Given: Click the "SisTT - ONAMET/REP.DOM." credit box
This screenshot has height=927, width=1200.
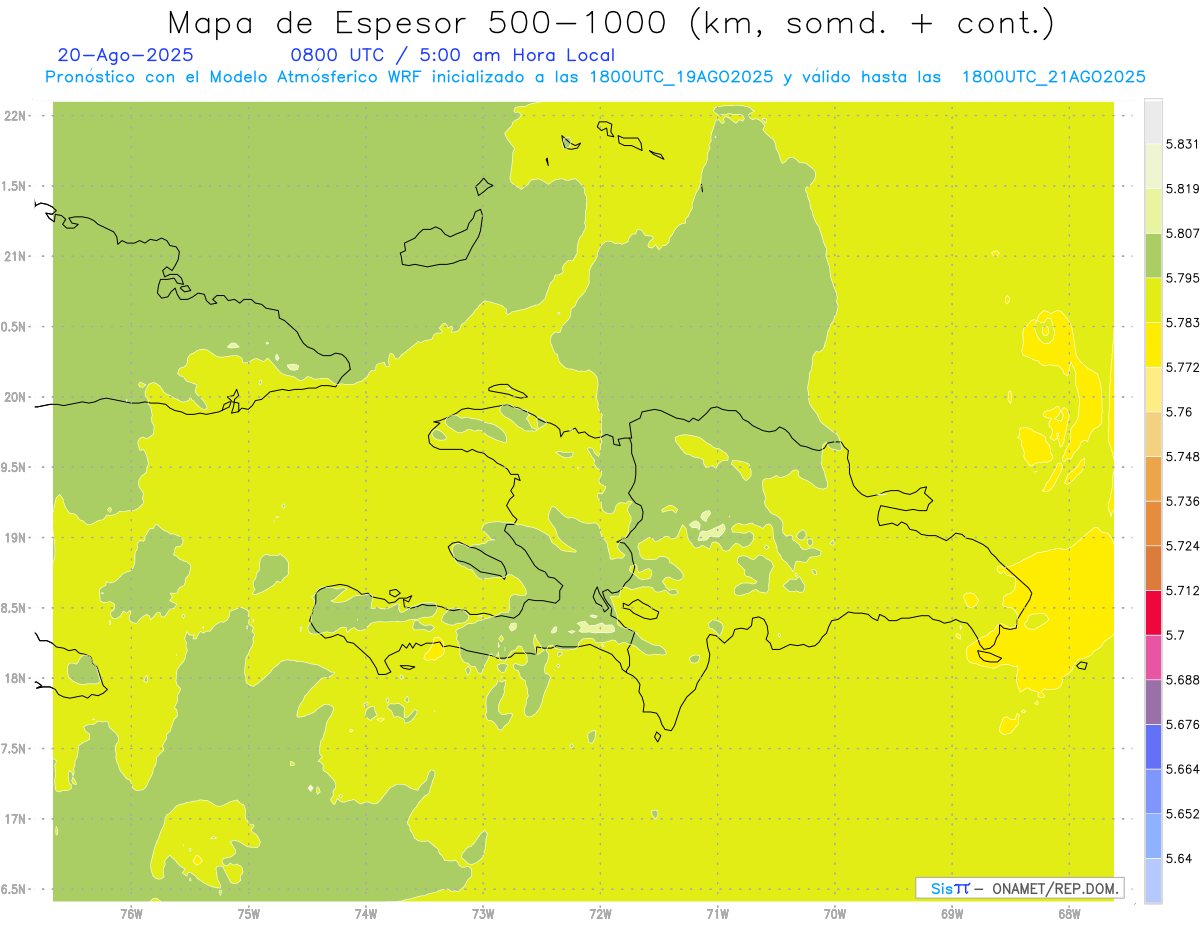Looking at the screenshot, I should pos(1020,888).
